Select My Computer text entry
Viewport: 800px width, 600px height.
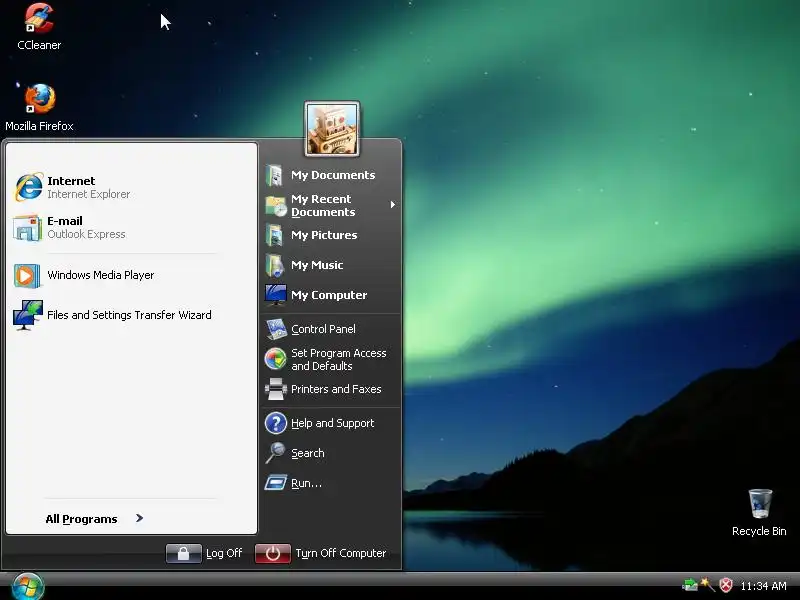pyautogui.click(x=329, y=295)
